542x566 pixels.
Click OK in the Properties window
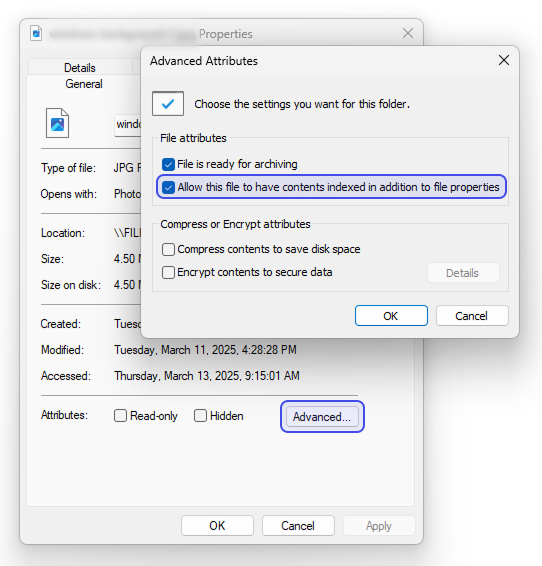coord(217,526)
